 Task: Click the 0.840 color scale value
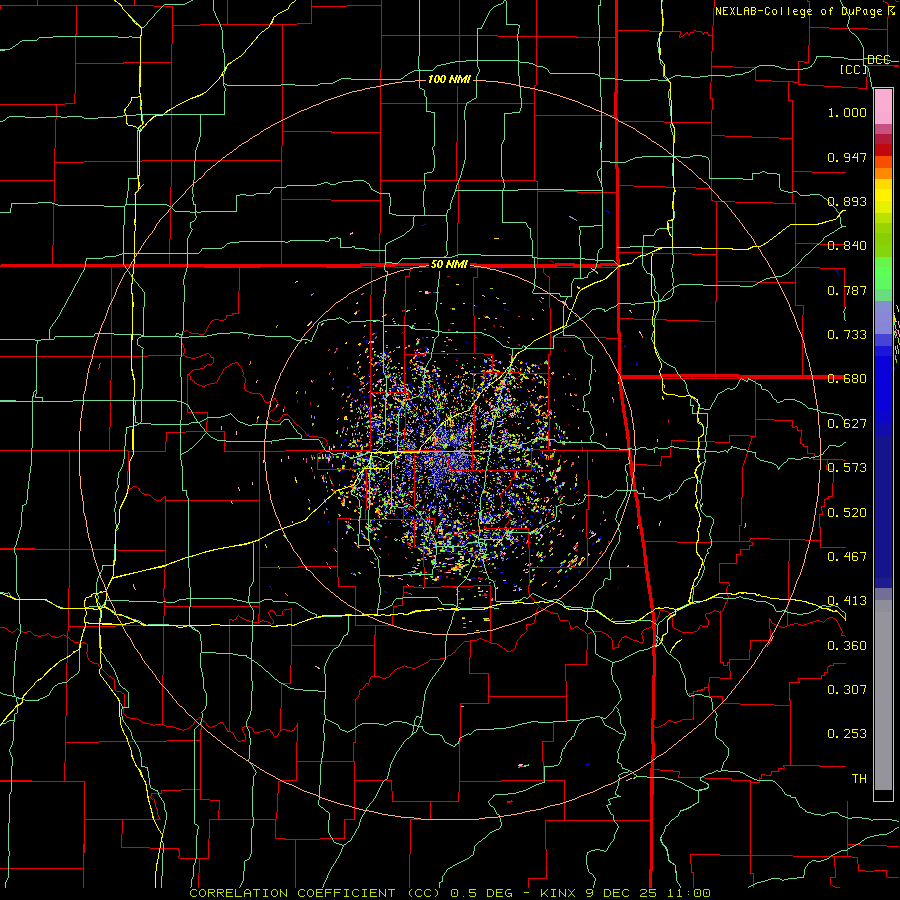tap(847, 246)
